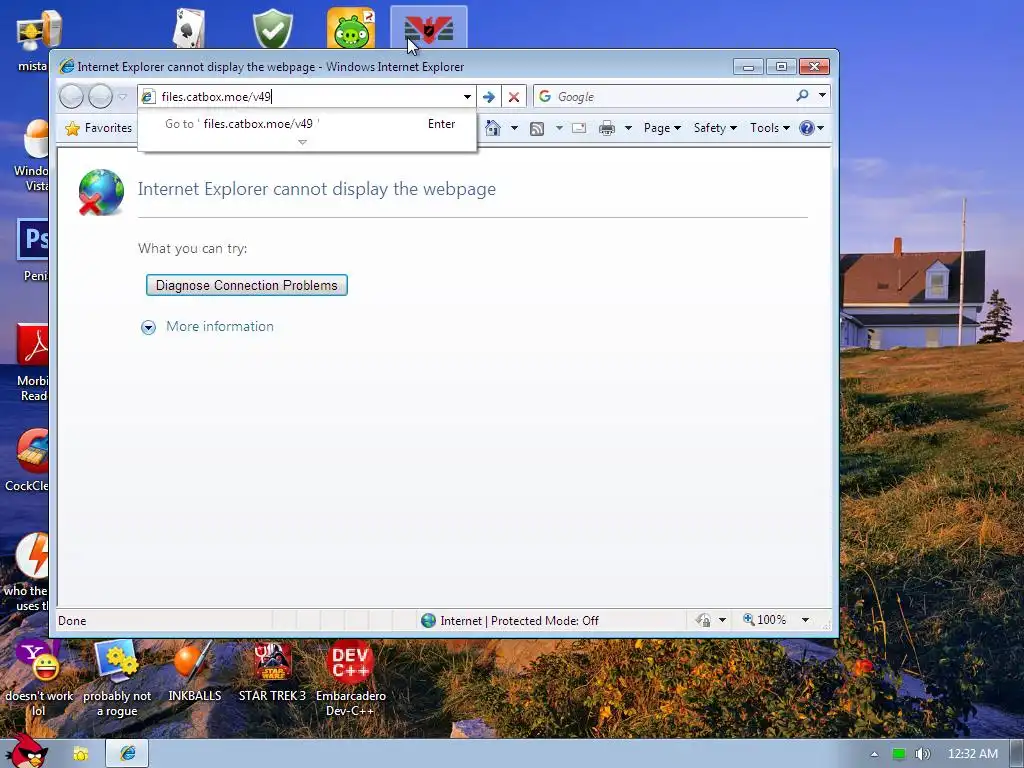Open the green shield desktop icon

click(272, 29)
